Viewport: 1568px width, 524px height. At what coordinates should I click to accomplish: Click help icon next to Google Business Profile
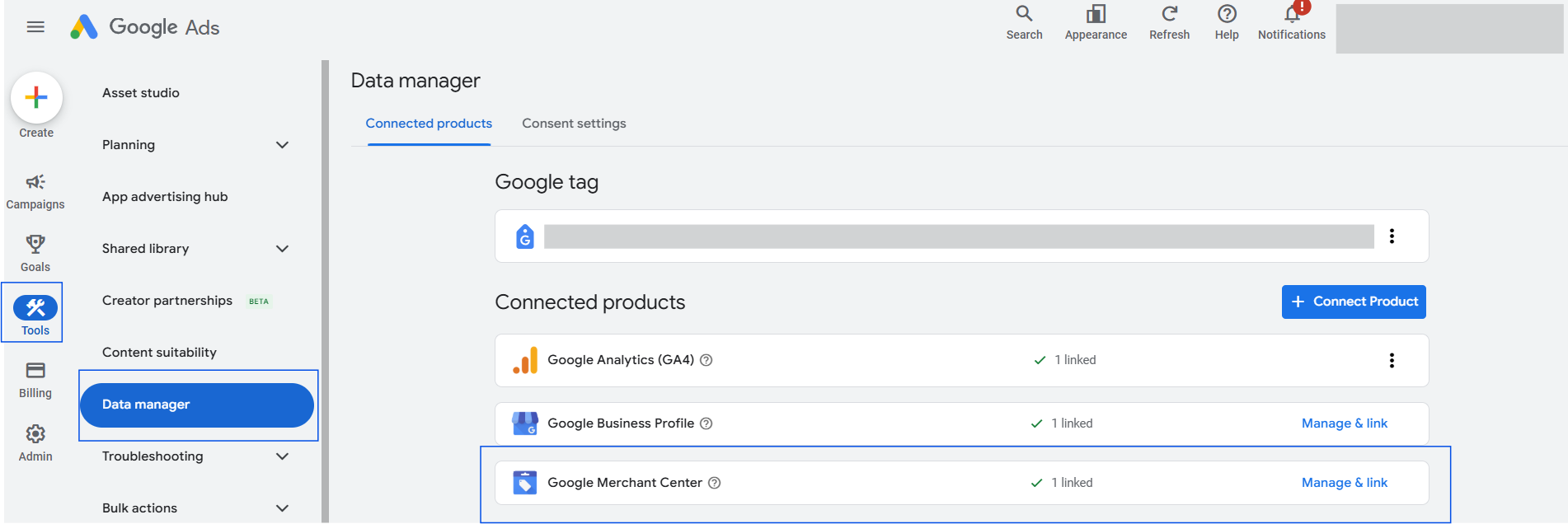click(x=707, y=423)
